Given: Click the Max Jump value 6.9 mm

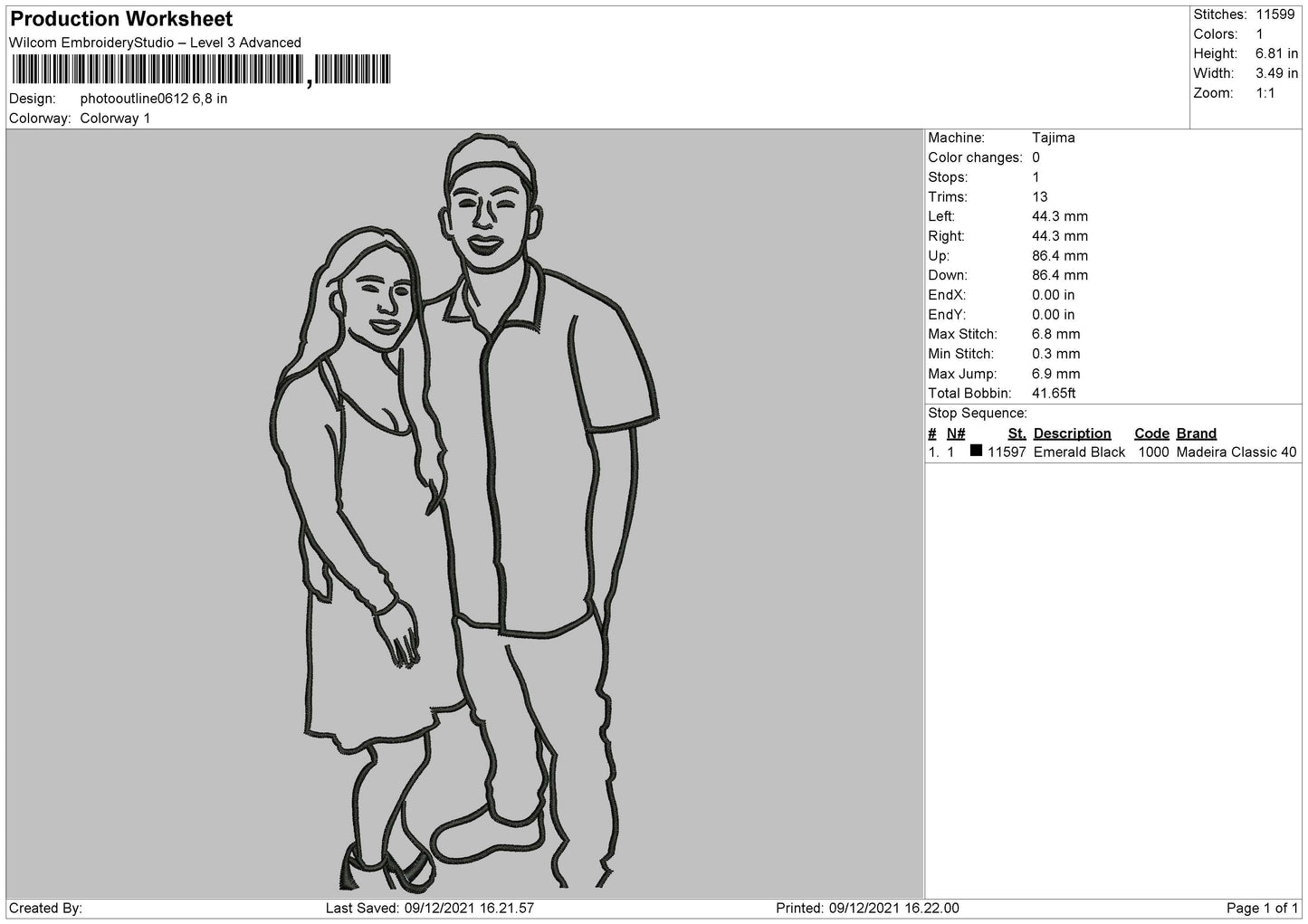Looking at the screenshot, I should pyautogui.click(x=1056, y=374).
